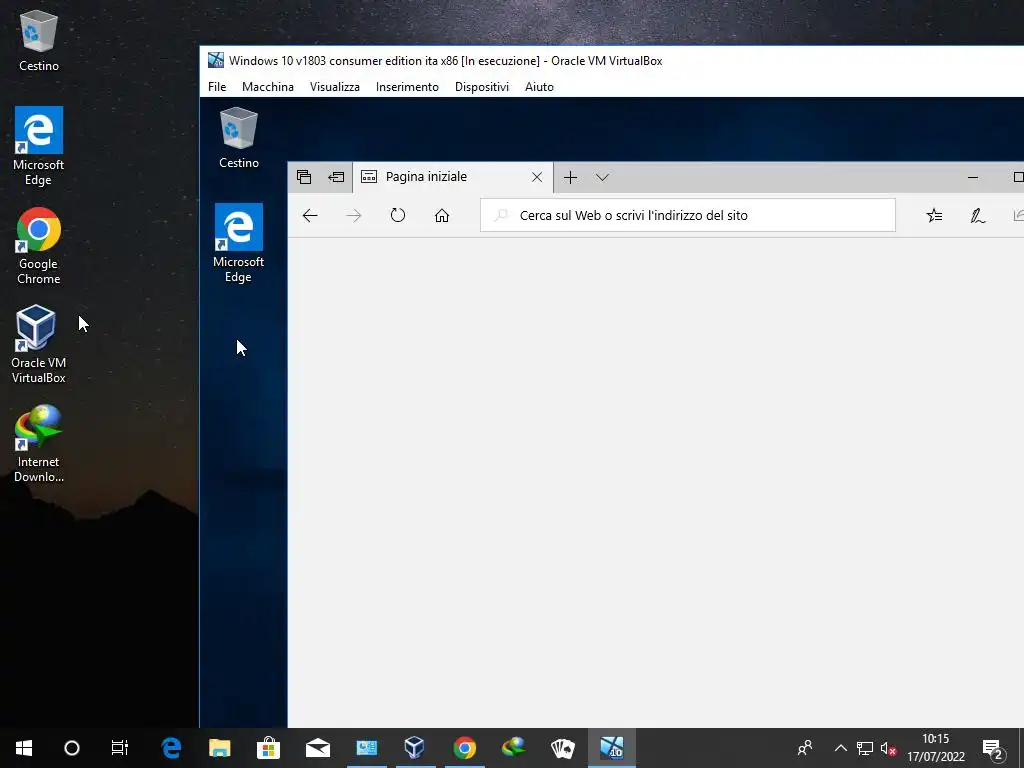Open the File menu in VirtualBox
This screenshot has width=1024, height=768.
[217, 87]
